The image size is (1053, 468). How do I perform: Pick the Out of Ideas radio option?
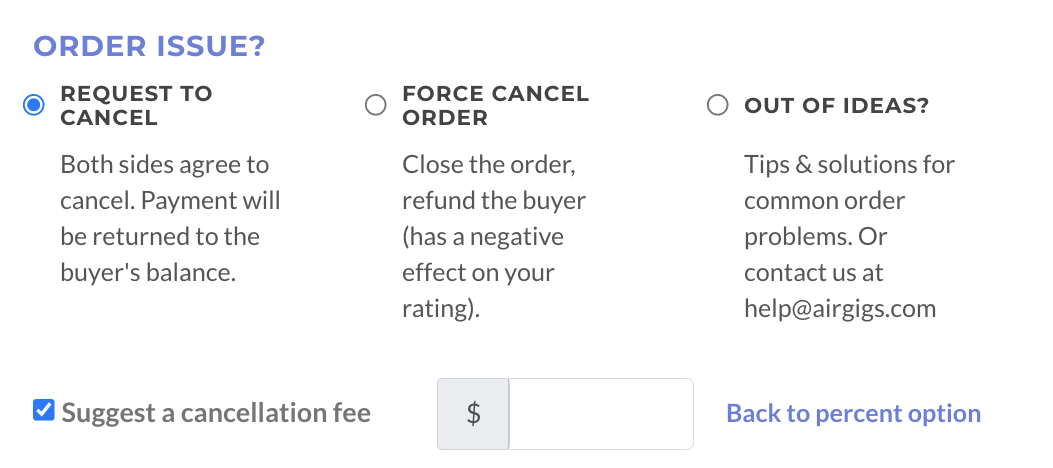pyautogui.click(x=717, y=105)
